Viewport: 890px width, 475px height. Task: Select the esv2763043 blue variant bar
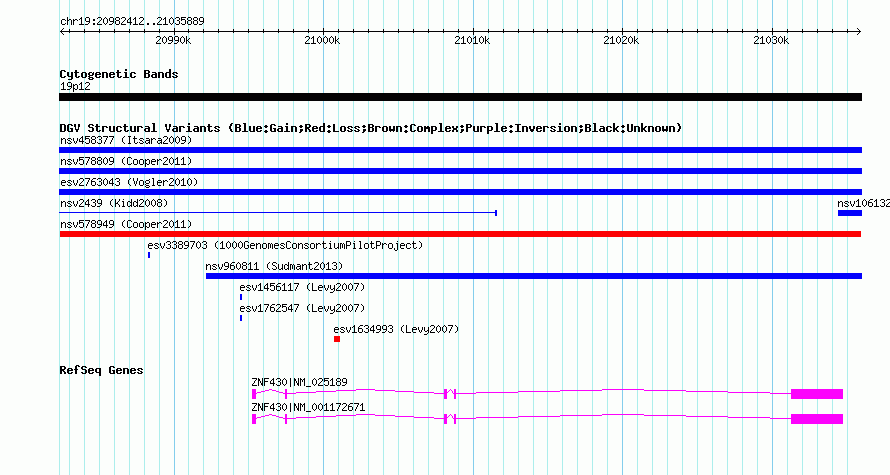click(x=460, y=192)
